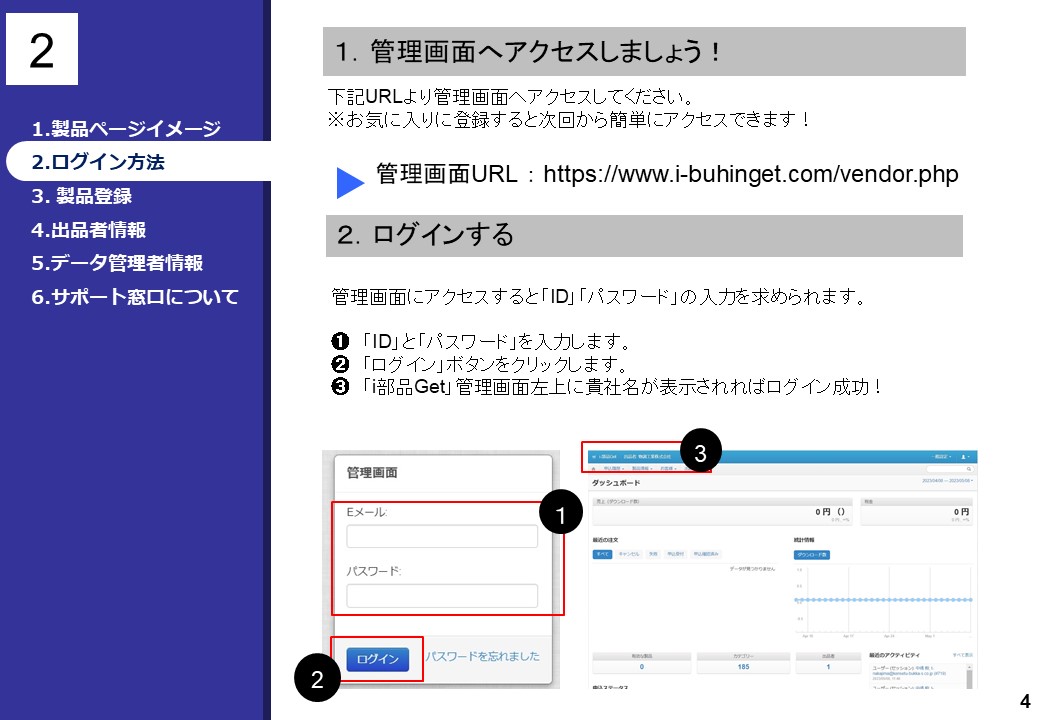Click the page number 4
Screen dimensions: 1040x720
tap(1025, 701)
